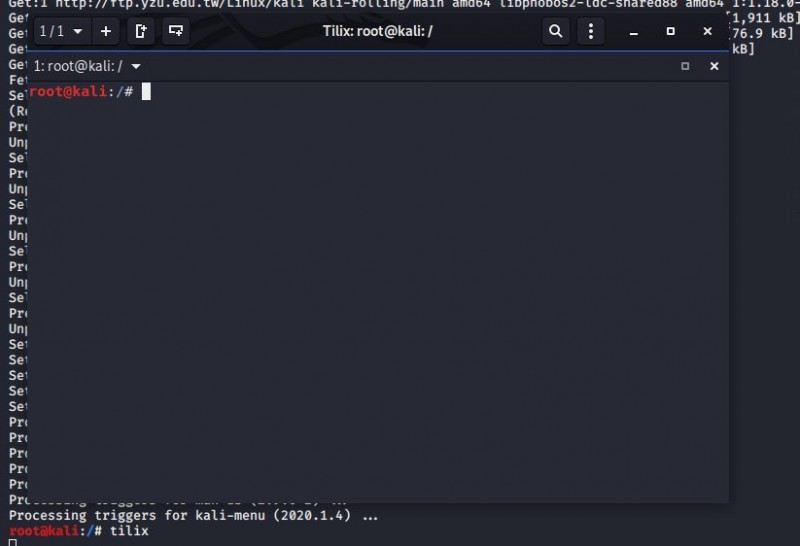Add terminal right split icon
800x546 pixels.
tap(141, 31)
